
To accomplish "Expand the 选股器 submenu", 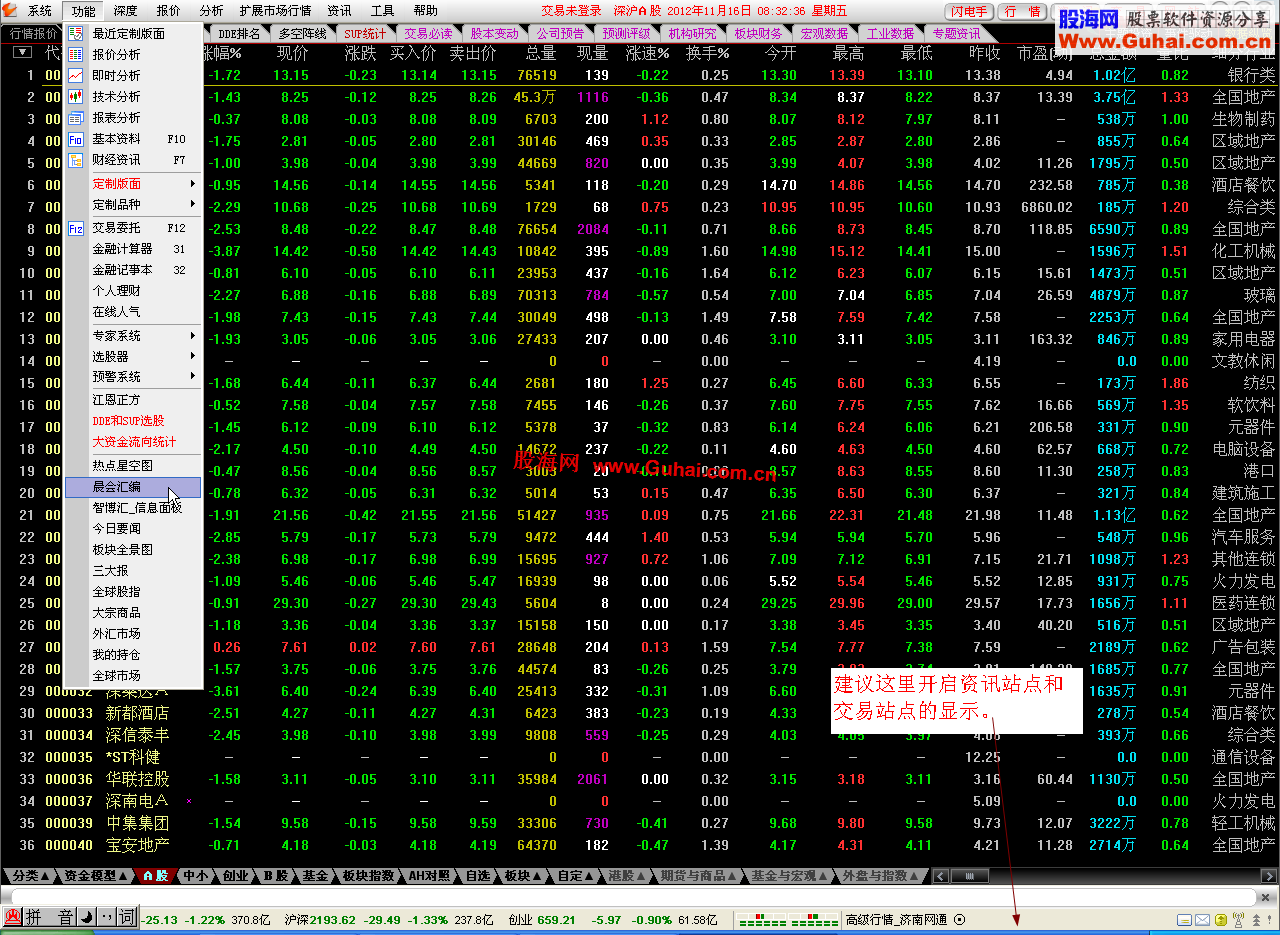I will 132,356.
